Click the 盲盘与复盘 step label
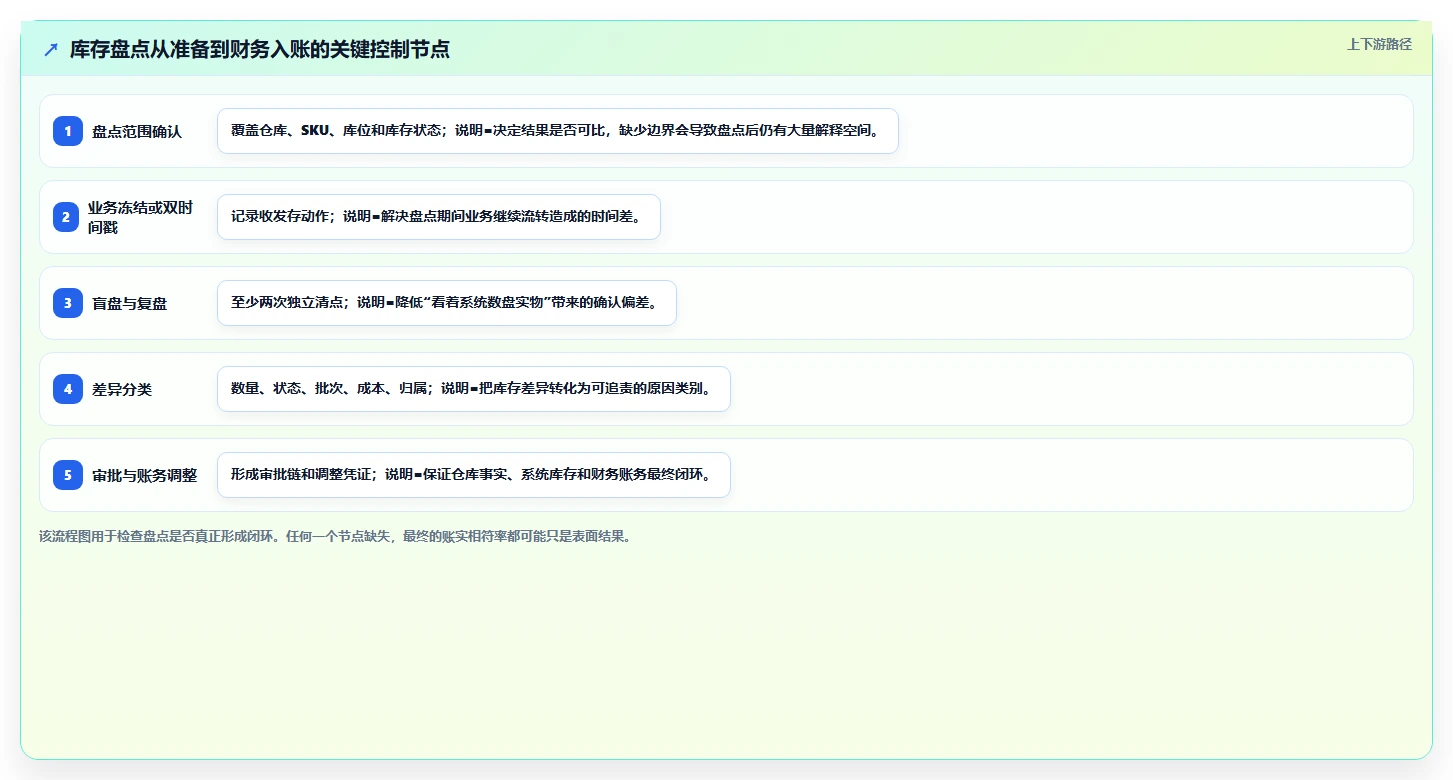The width and height of the screenshot is (1453, 780). (129, 303)
